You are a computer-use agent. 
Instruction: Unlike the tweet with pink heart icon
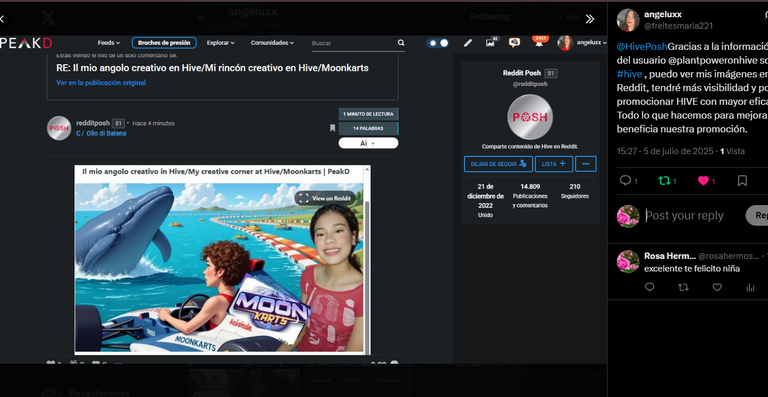(703, 181)
